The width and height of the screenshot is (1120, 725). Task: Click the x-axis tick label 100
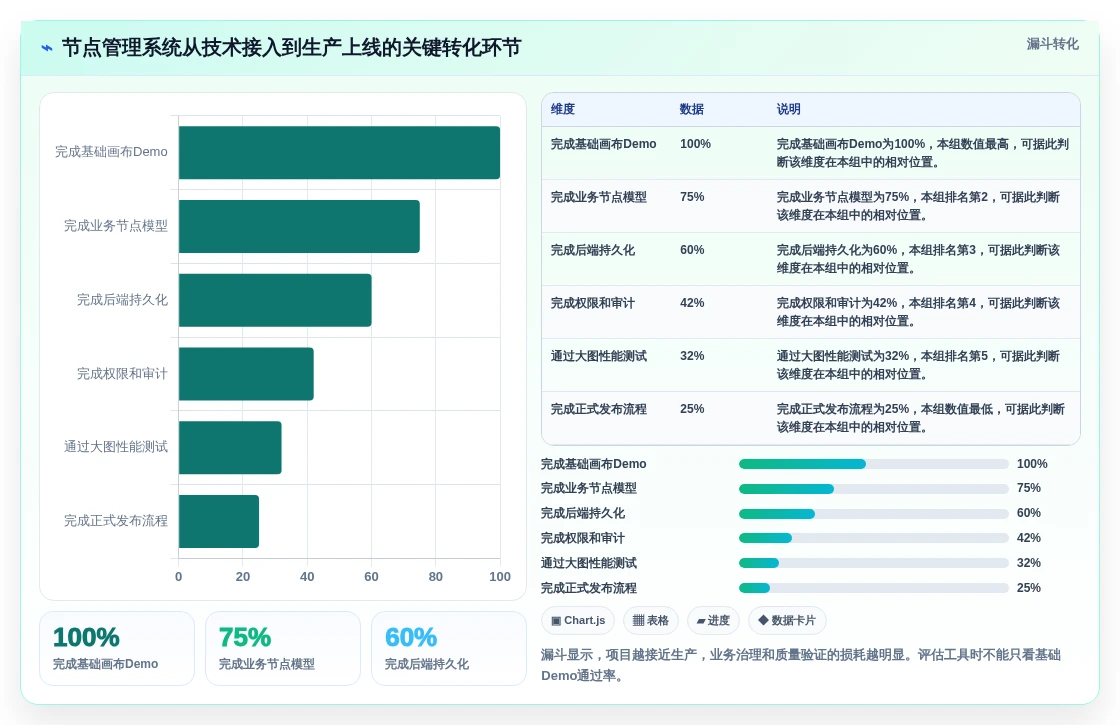click(500, 577)
